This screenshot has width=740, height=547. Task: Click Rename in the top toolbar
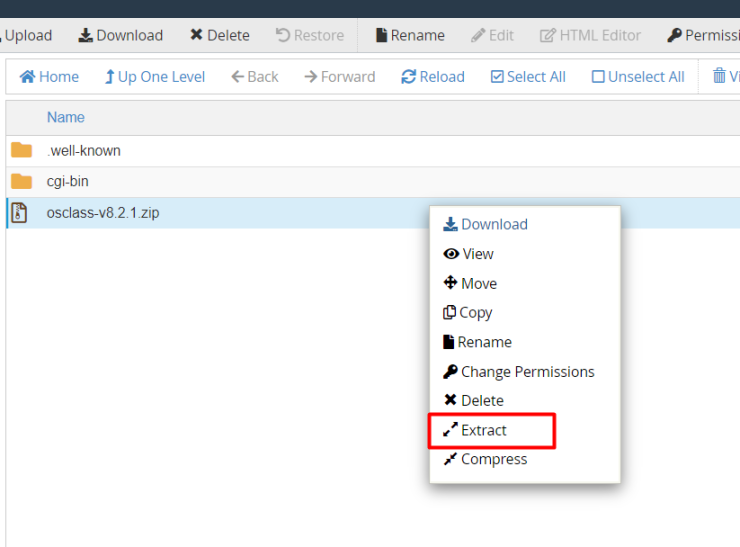tap(410, 35)
